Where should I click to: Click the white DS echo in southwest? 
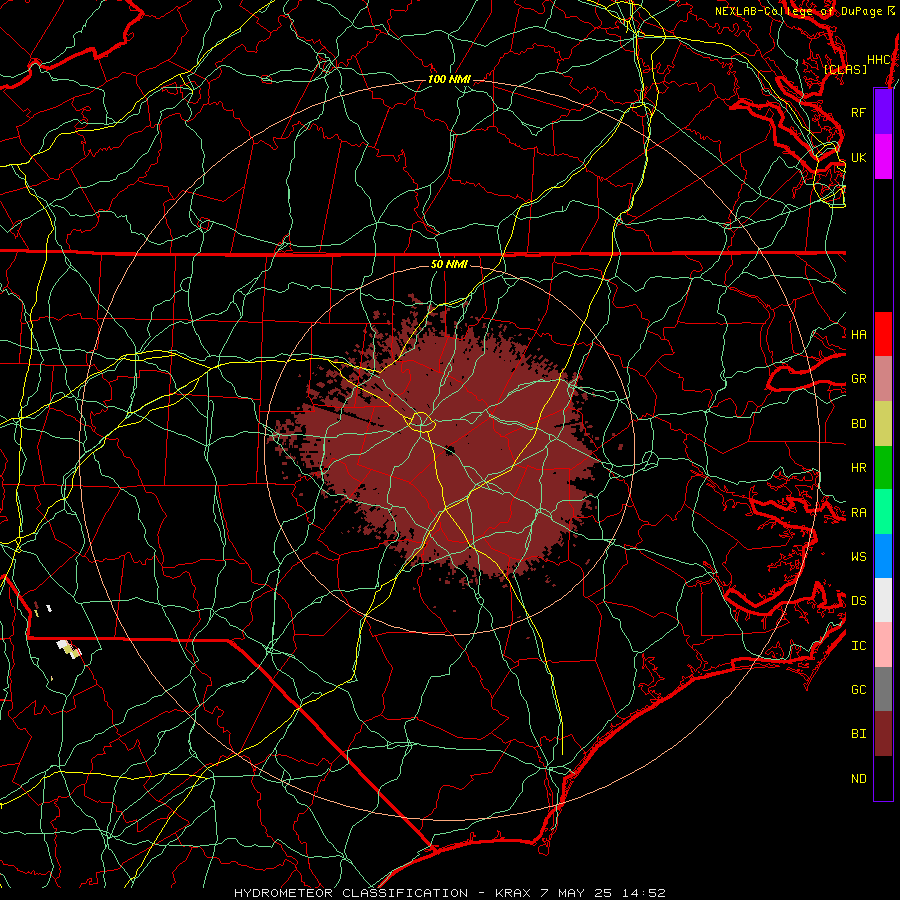(63, 646)
